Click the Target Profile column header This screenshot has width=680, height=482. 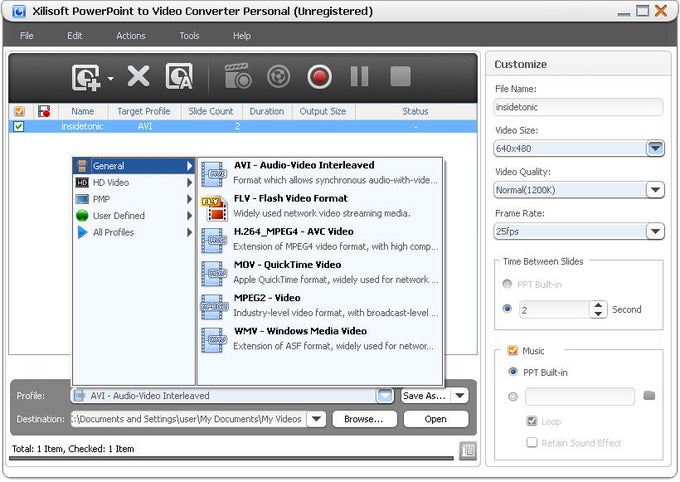144,111
